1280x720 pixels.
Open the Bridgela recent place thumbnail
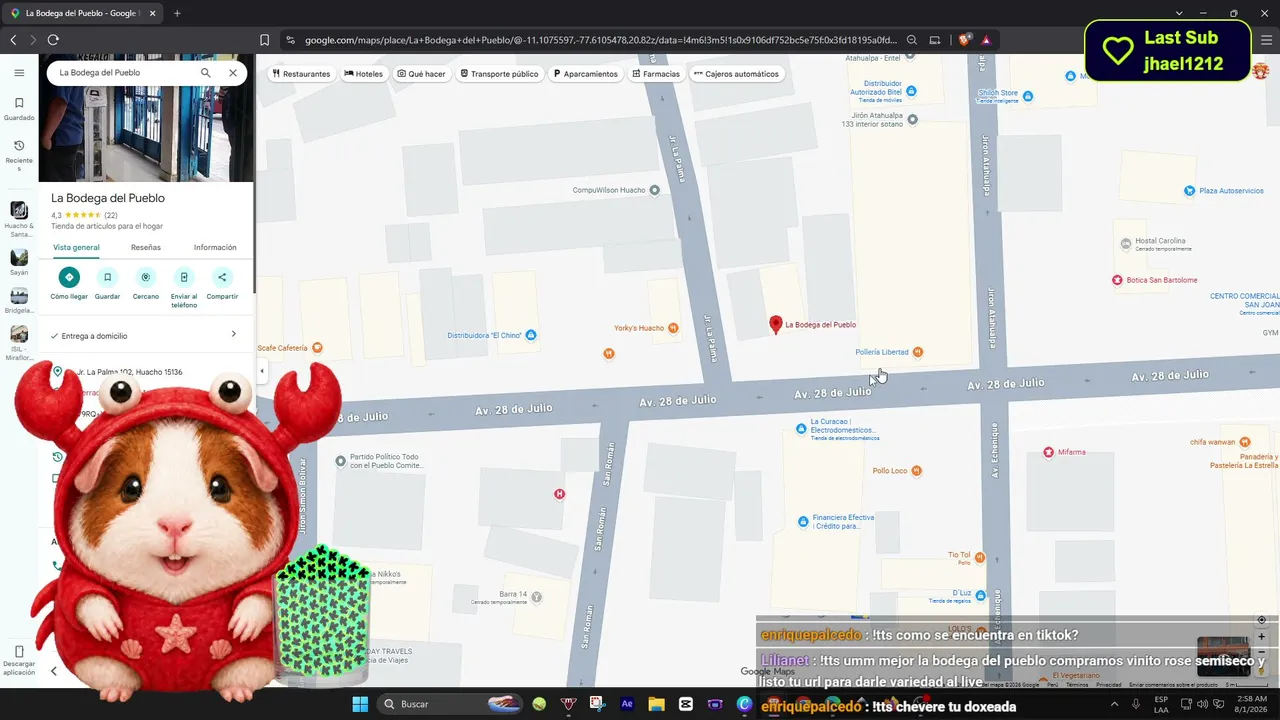(x=19, y=296)
